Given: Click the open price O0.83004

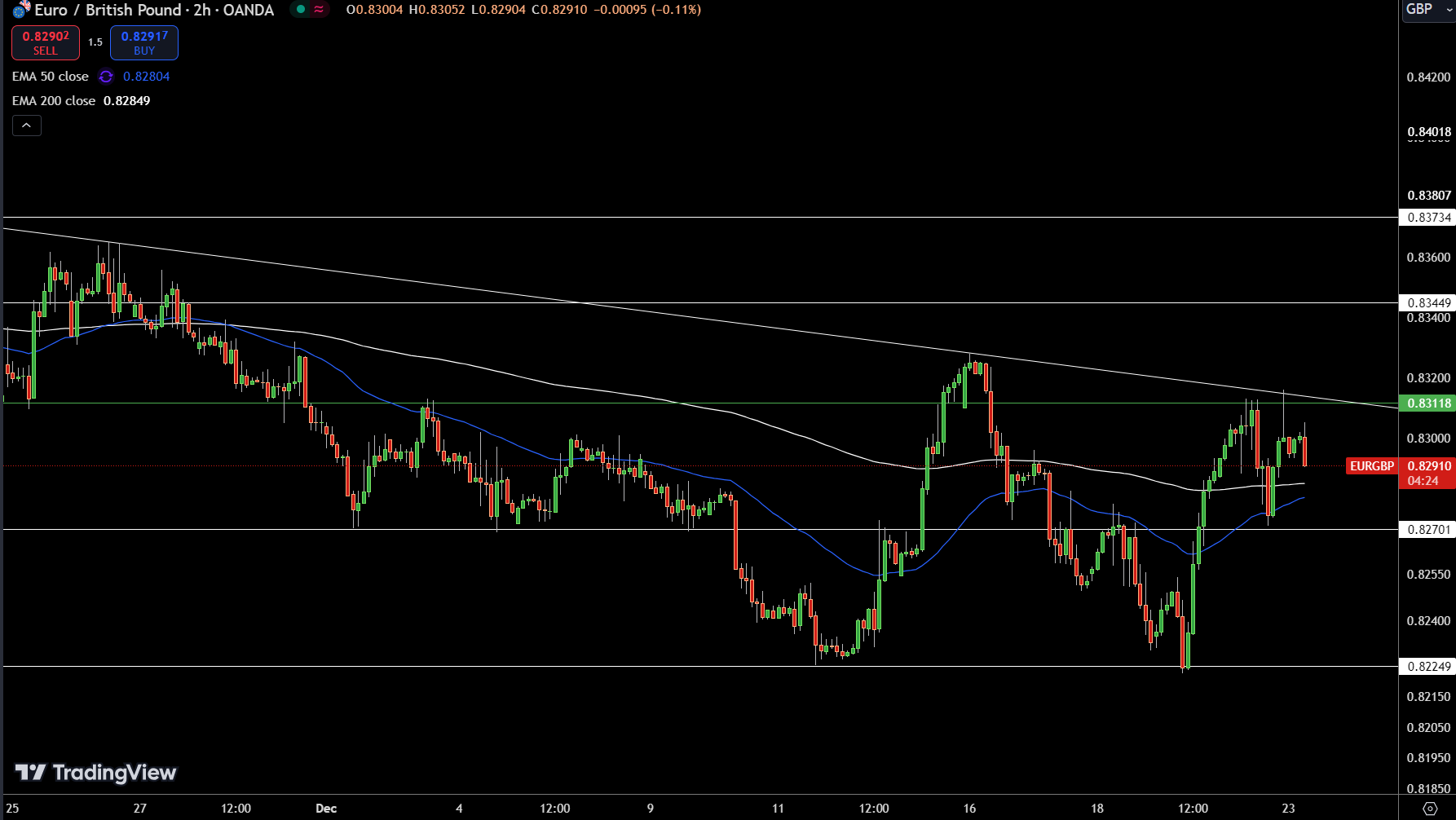Looking at the screenshot, I should 374,10.
